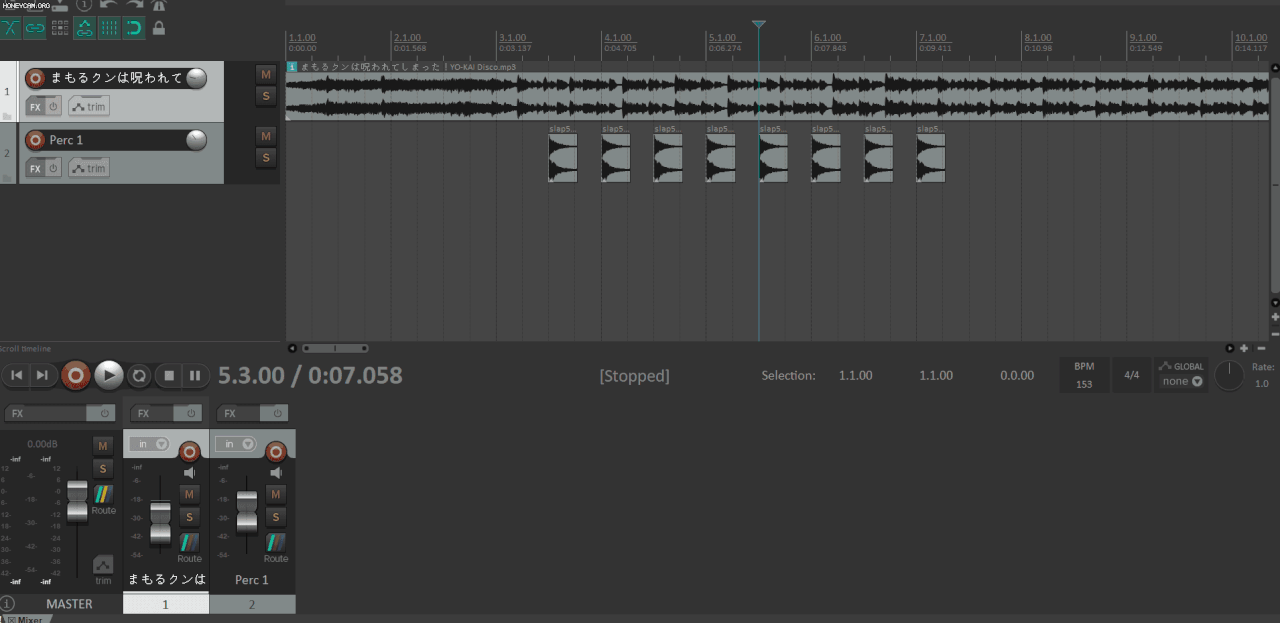This screenshot has height=623, width=1280.
Task: Switch to the Mixer docker tab
Action: pyautogui.click(x=27, y=619)
